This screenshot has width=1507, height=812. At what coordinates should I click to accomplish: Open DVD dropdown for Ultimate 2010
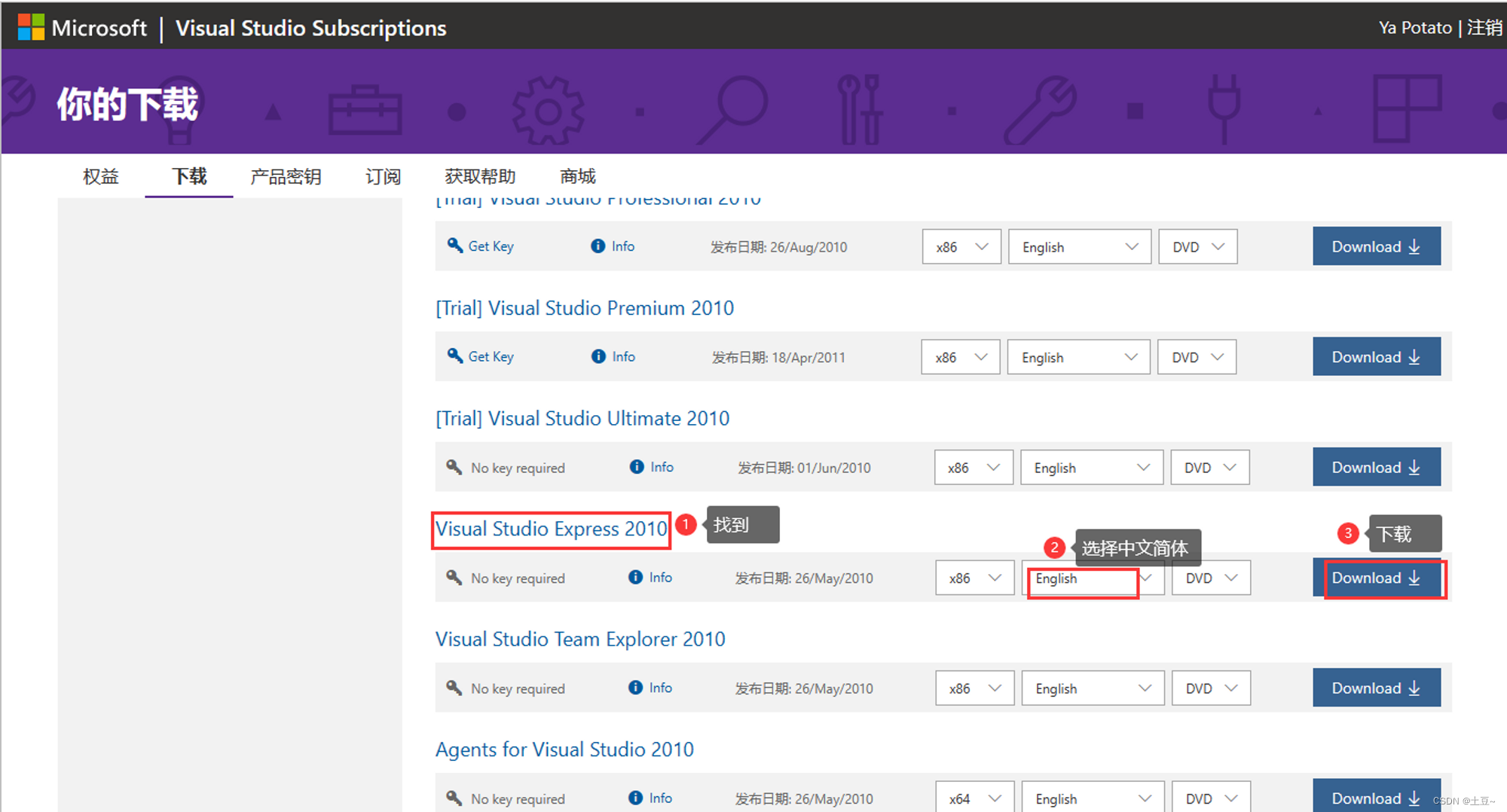pos(1210,468)
